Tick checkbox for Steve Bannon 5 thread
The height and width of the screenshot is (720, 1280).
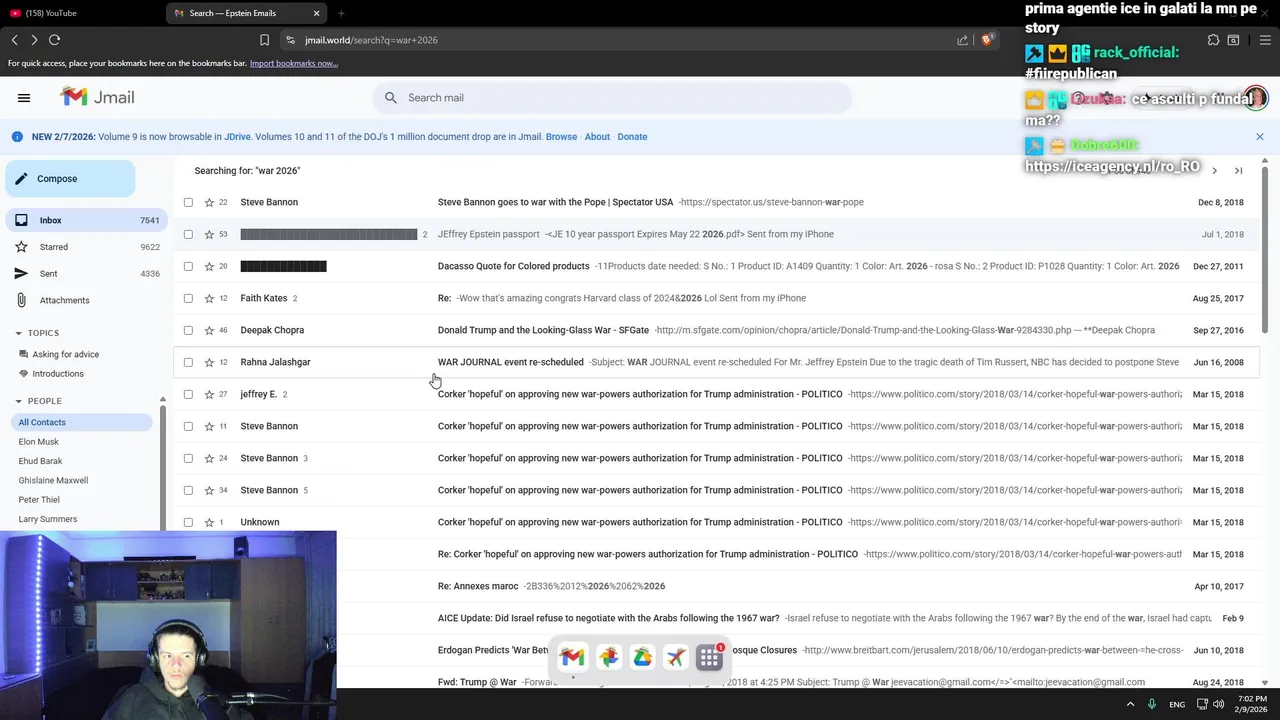pos(188,490)
